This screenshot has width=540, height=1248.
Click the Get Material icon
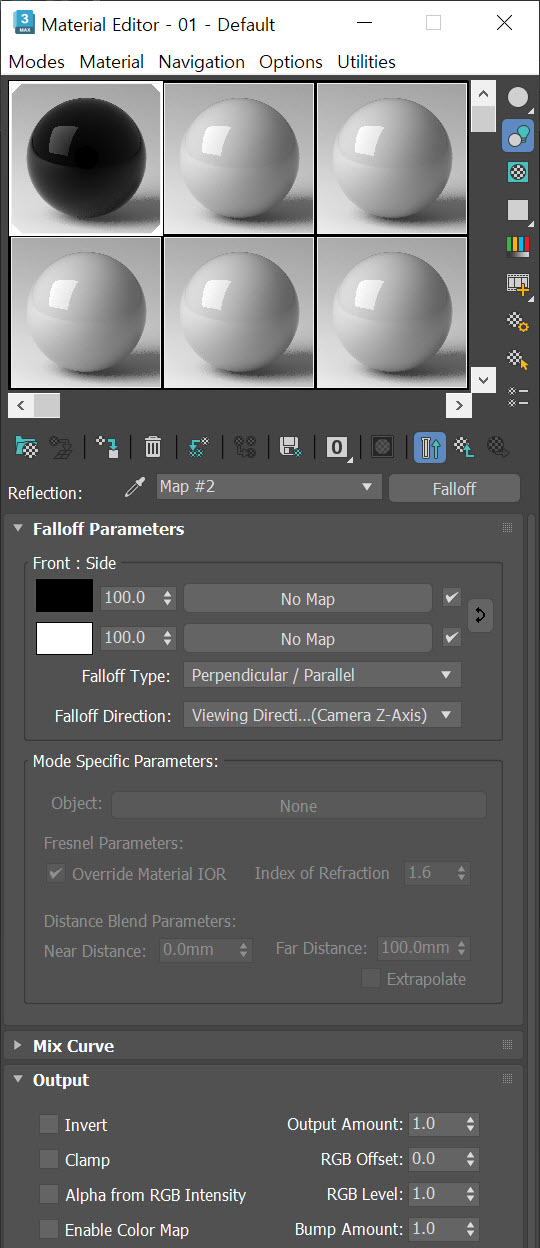27,447
